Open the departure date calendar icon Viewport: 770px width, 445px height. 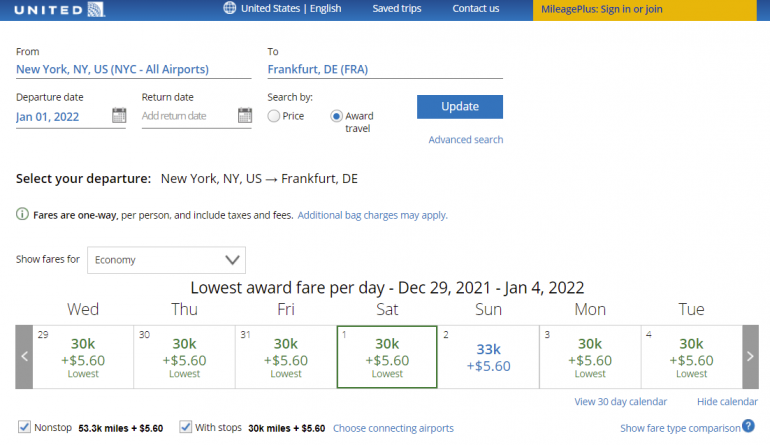(x=119, y=116)
